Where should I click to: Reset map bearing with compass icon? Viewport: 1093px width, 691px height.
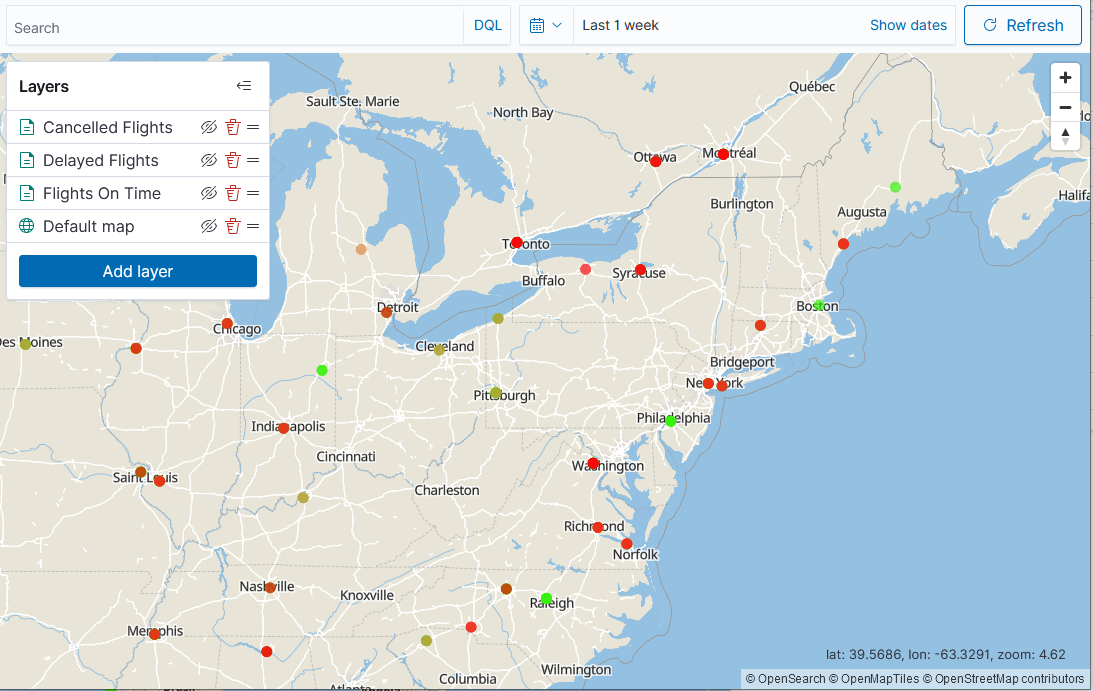click(x=1065, y=137)
